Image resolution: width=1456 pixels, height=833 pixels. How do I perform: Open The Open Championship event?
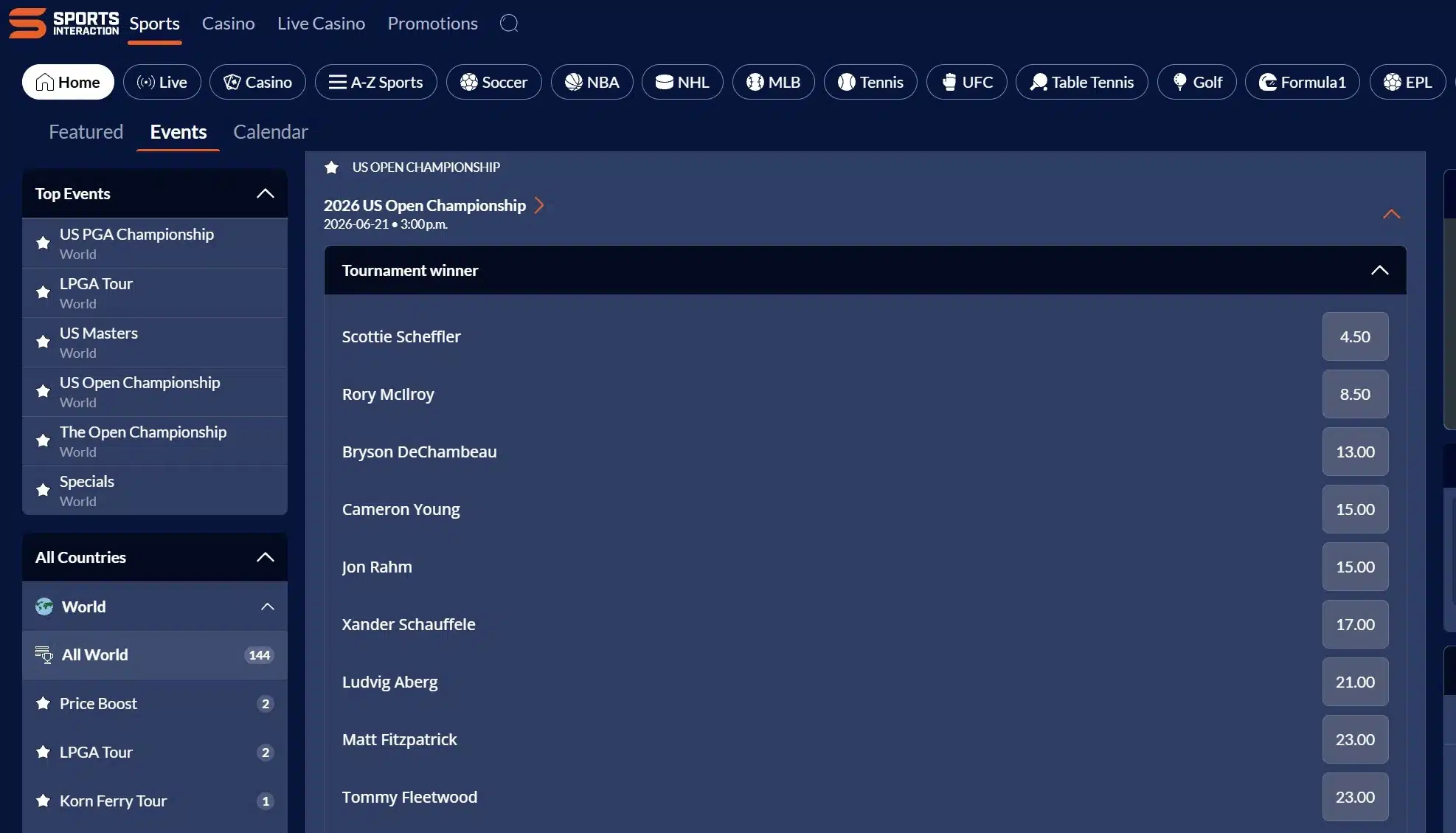point(155,441)
